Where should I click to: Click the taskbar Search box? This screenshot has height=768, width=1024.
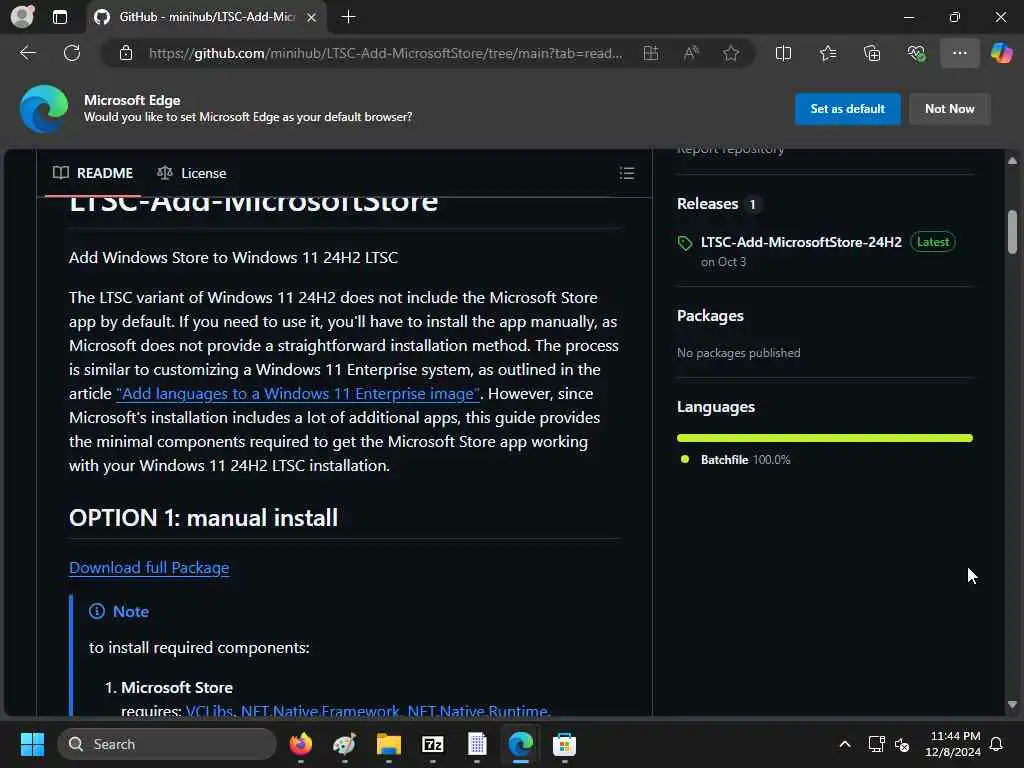point(167,744)
